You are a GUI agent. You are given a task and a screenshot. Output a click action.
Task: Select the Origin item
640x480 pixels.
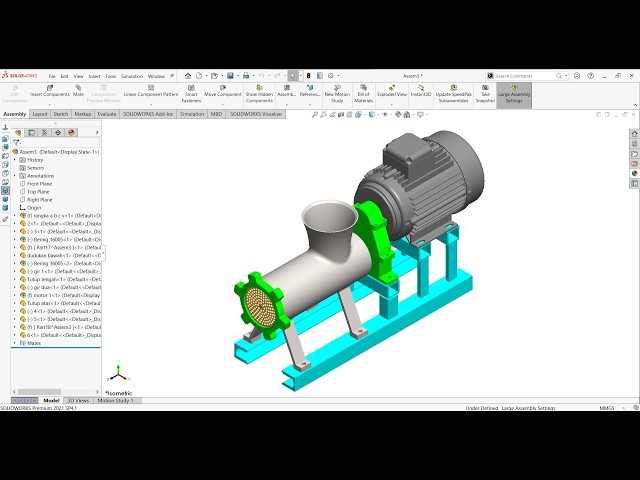pos(34,208)
